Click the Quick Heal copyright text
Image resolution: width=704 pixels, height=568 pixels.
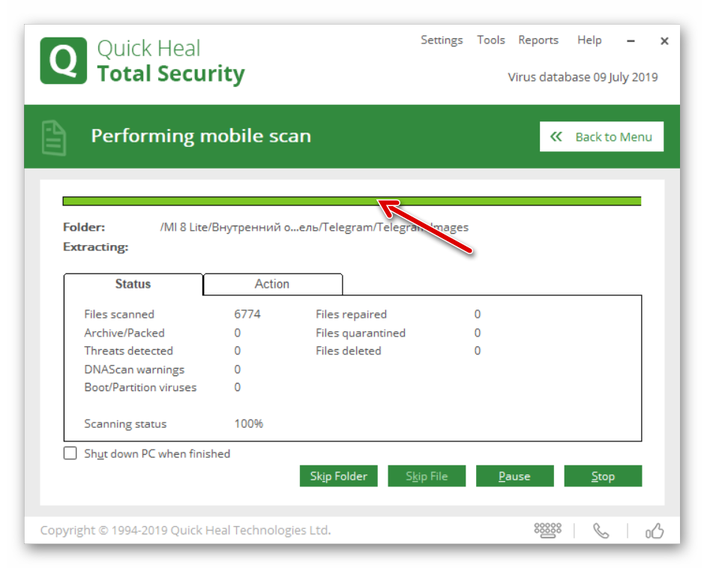tap(185, 530)
